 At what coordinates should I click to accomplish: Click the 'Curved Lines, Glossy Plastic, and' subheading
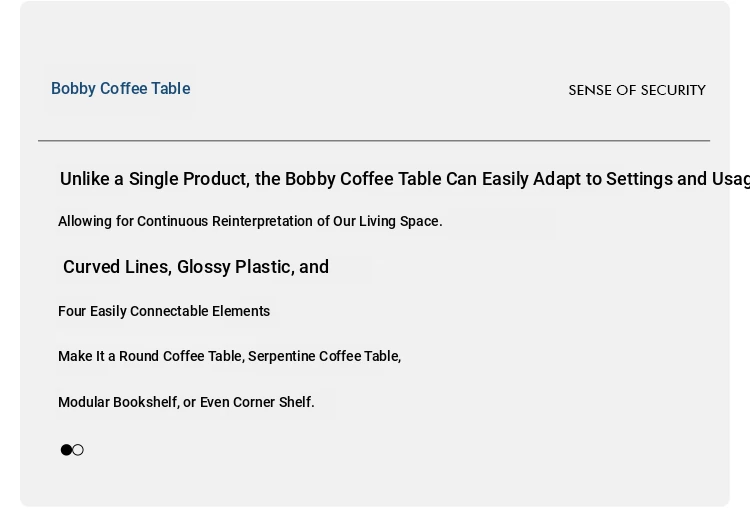click(196, 267)
